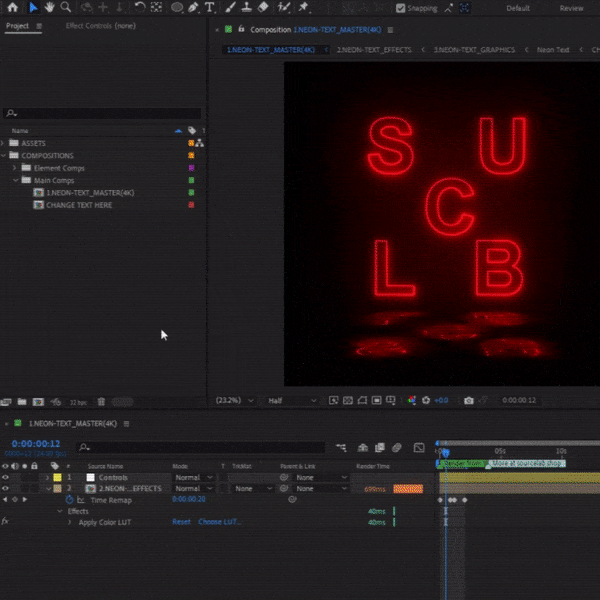This screenshot has width=600, height=600.
Task: Select the Zoom magnifier tool
Action: tap(66, 7)
